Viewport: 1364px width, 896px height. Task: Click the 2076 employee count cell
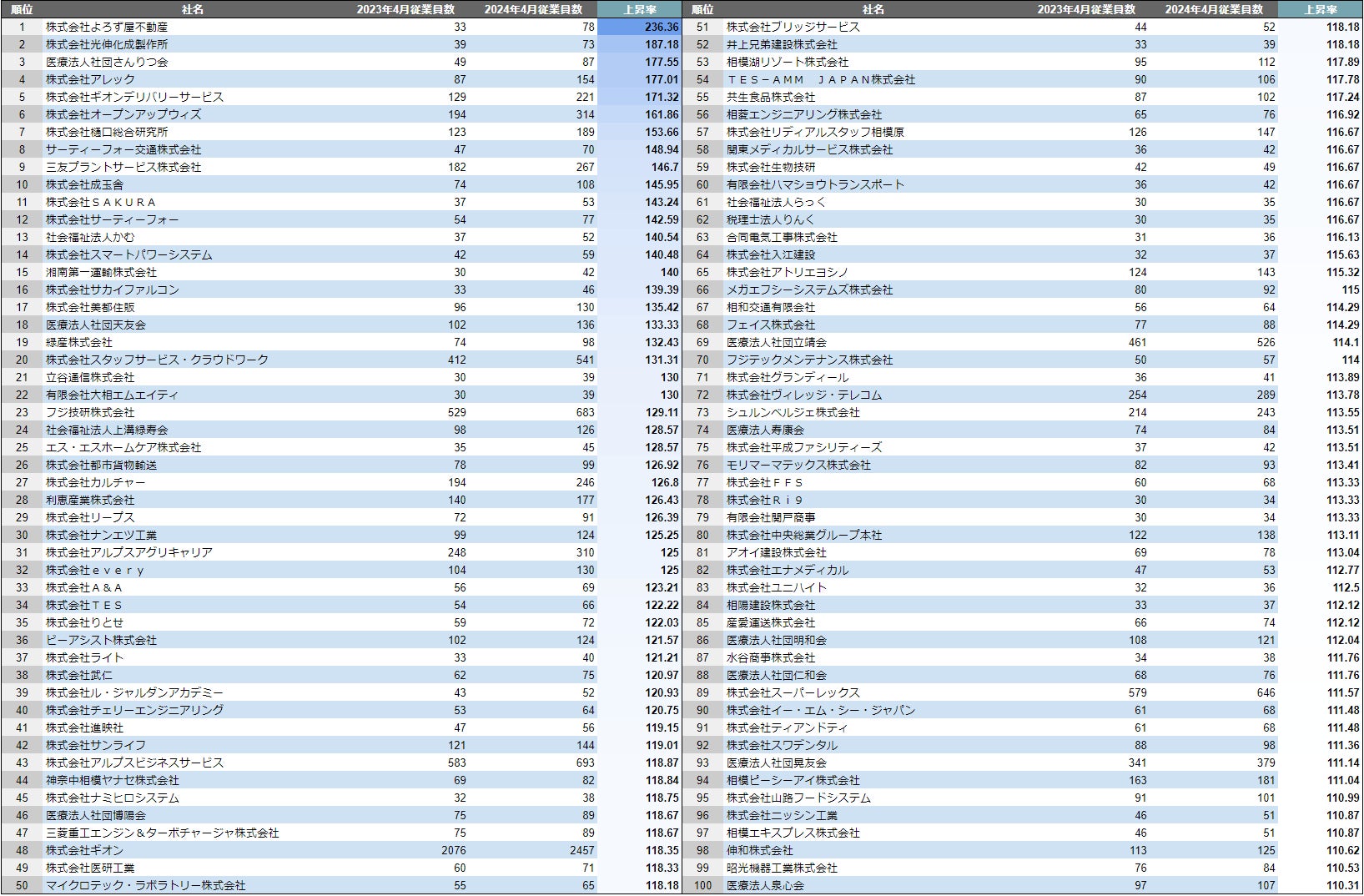click(454, 850)
